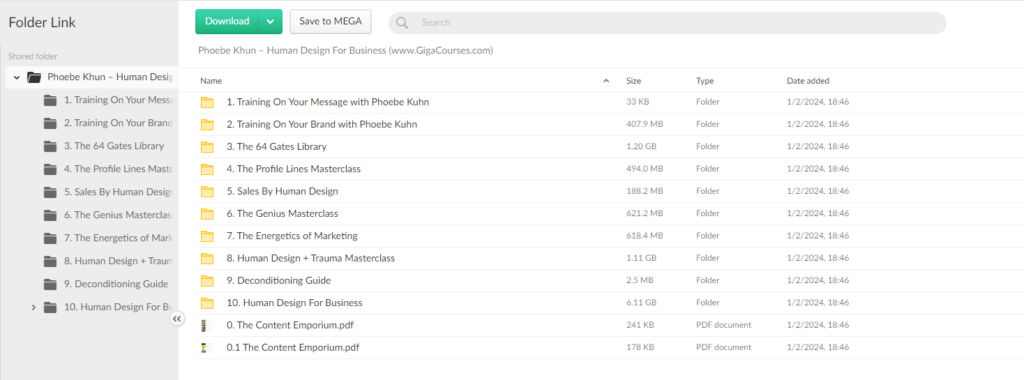Click the PDF icon of 0.1 The Content Emporium.pdf
The height and width of the screenshot is (380, 1024).
207,347
